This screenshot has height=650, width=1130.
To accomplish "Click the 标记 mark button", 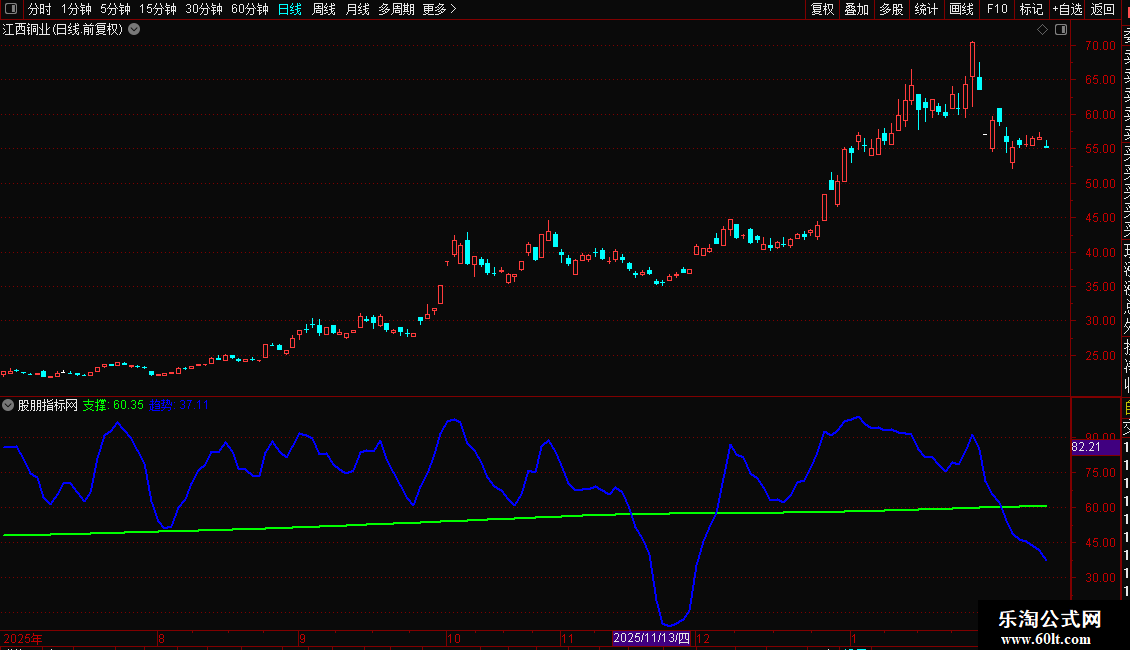I will pos(1031,9).
